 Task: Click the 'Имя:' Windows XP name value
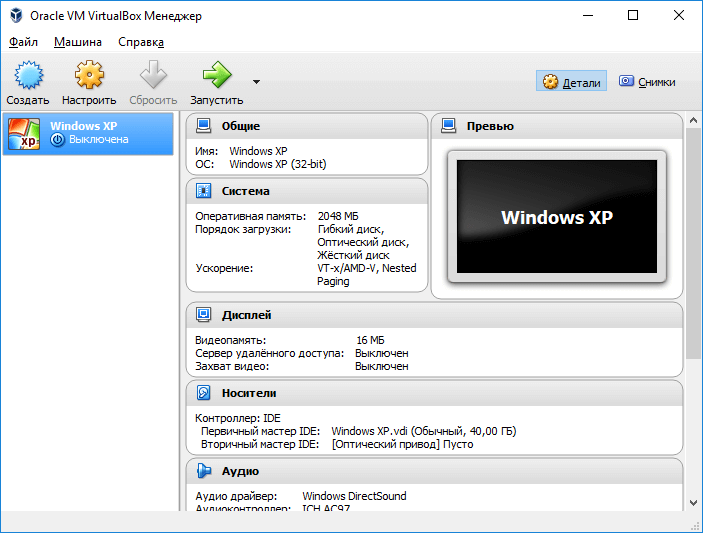258,151
